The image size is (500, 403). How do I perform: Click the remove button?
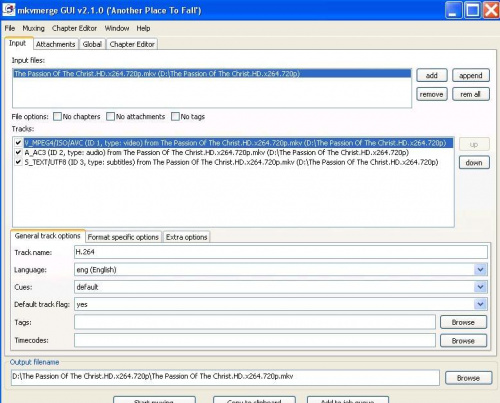tap(432, 94)
